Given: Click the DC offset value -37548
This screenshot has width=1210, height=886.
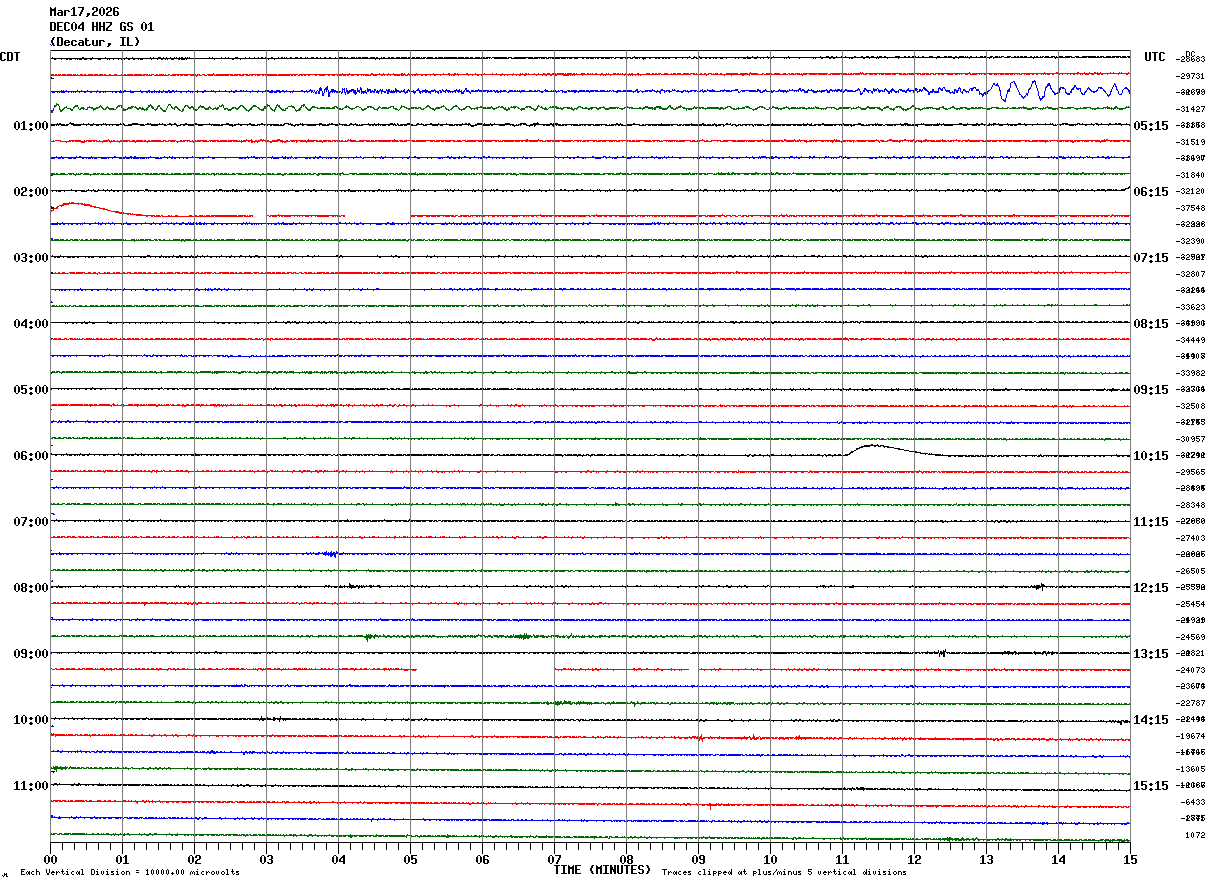Looking at the screenshot, I should [x=1190, y=208].
